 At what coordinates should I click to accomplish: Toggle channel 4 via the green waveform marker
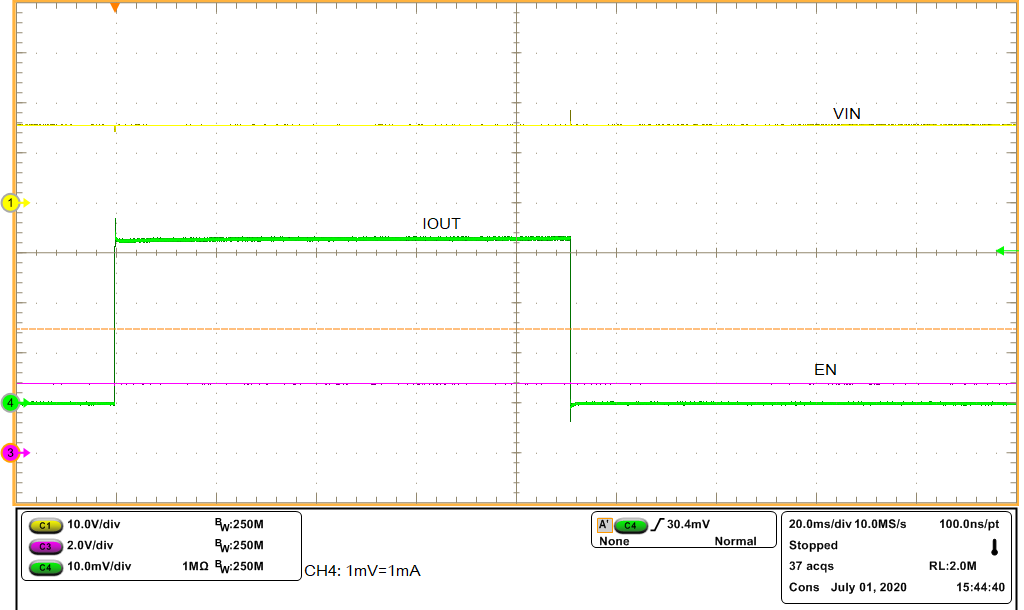(9, 403)
